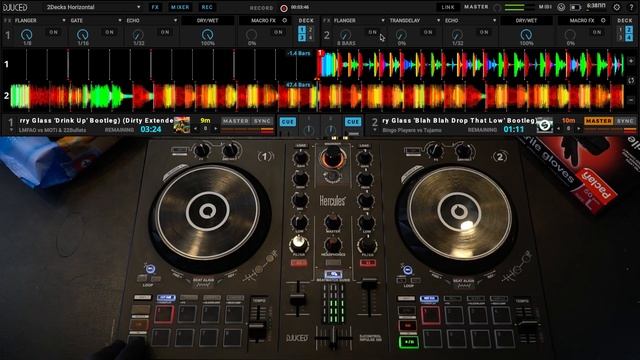The height and width of the screenshot is (360, 640).
Task: Click the FX 2 Flanger knob showing 8 bars
Action: (x=346, y=35)
